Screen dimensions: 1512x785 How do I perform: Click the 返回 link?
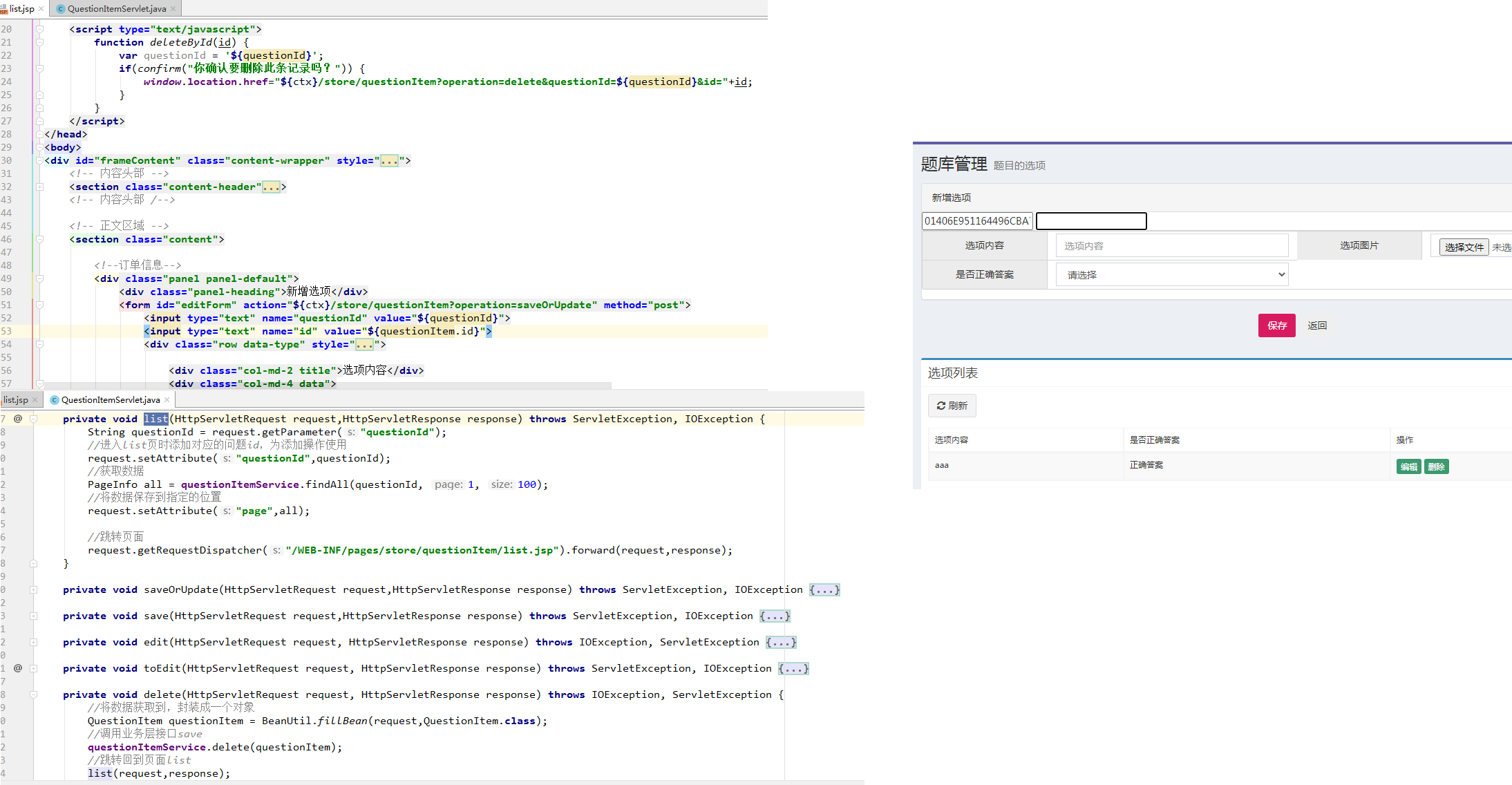(1317, 325)
